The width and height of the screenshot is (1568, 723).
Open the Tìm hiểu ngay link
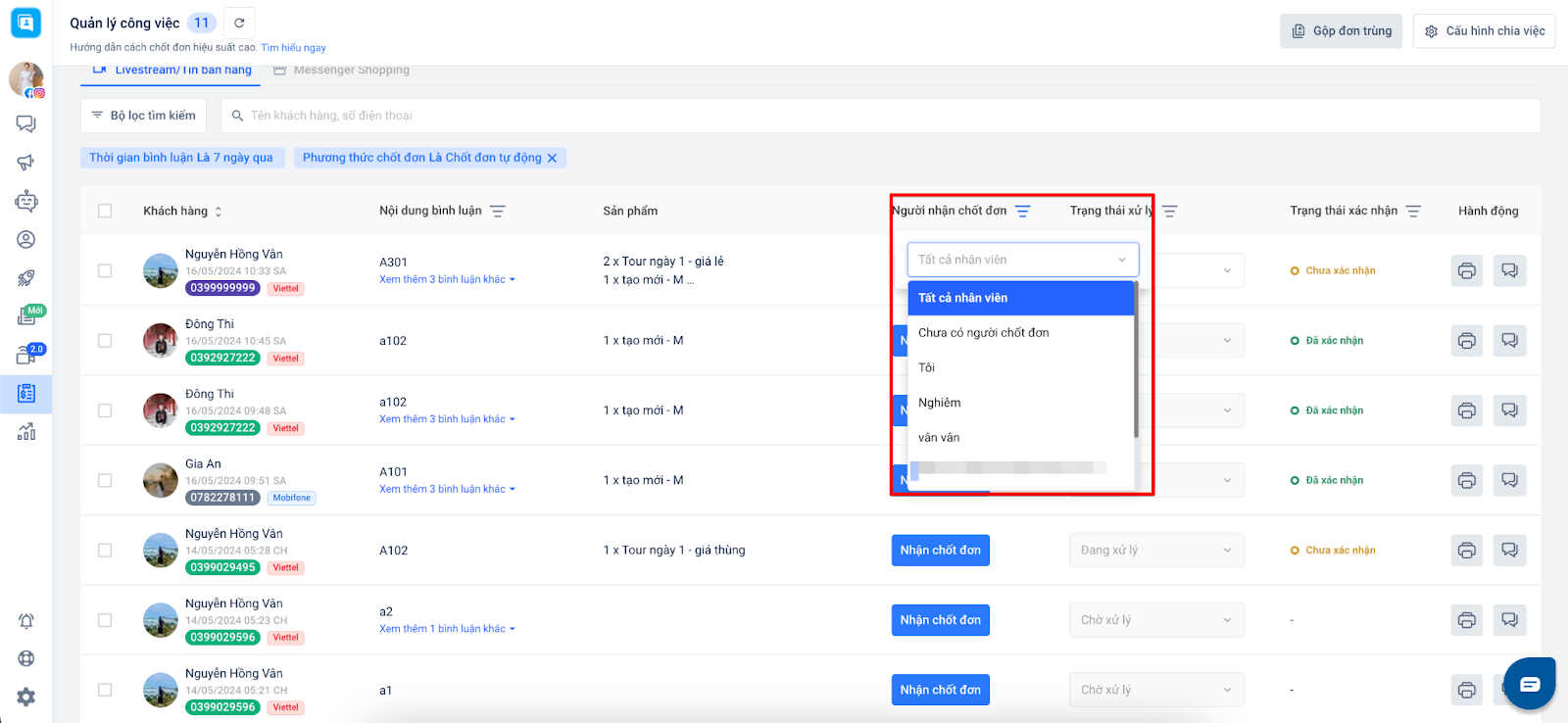point(293,48)
